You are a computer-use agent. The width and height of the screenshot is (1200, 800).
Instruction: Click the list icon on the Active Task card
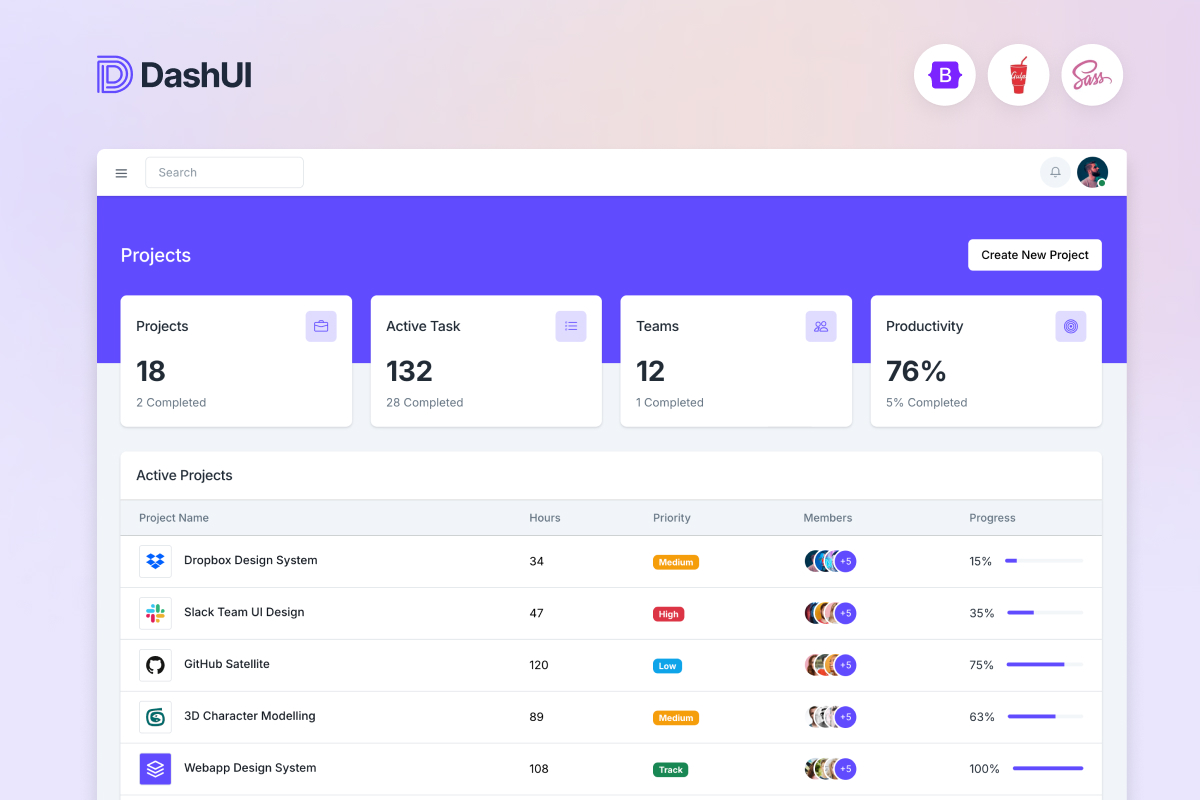571,326
